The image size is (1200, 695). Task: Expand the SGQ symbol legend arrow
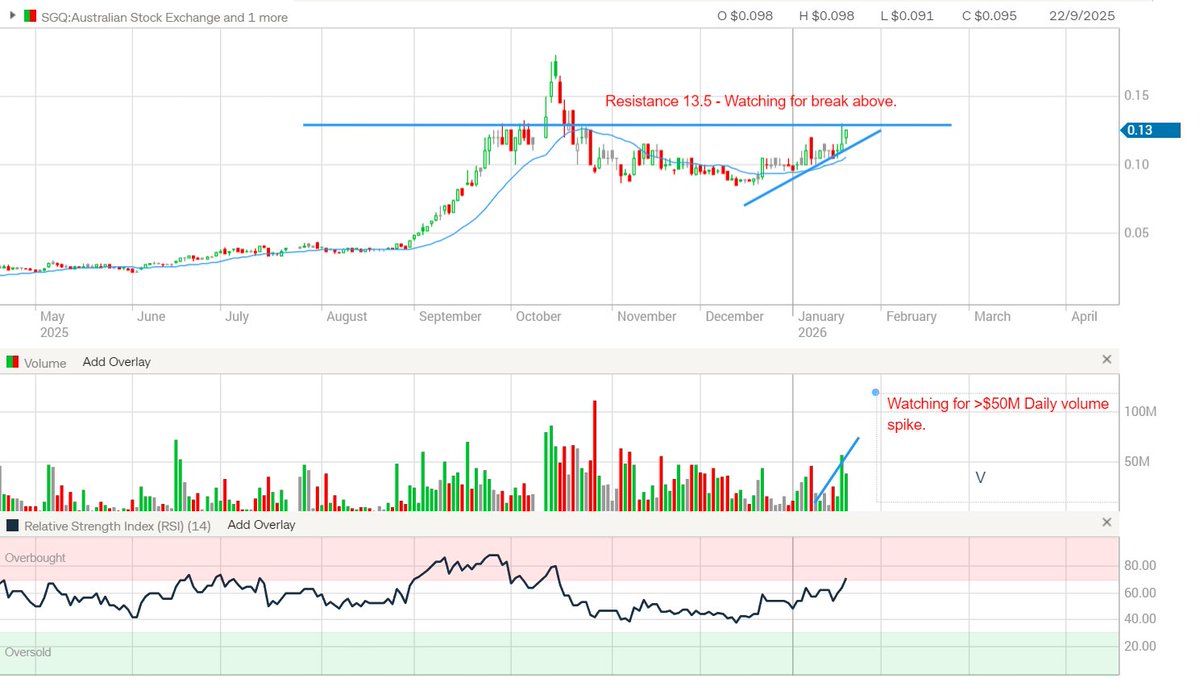12,16
